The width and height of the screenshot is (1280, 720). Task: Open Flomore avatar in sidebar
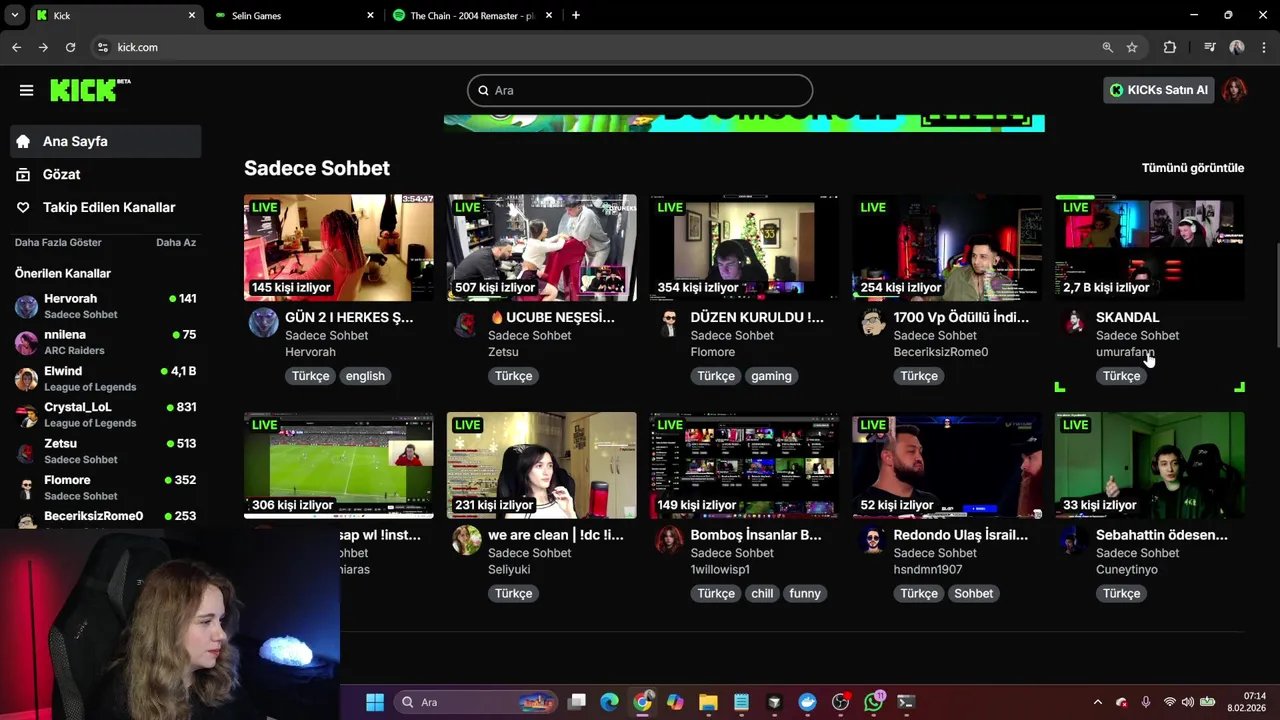tap(27, 487)
